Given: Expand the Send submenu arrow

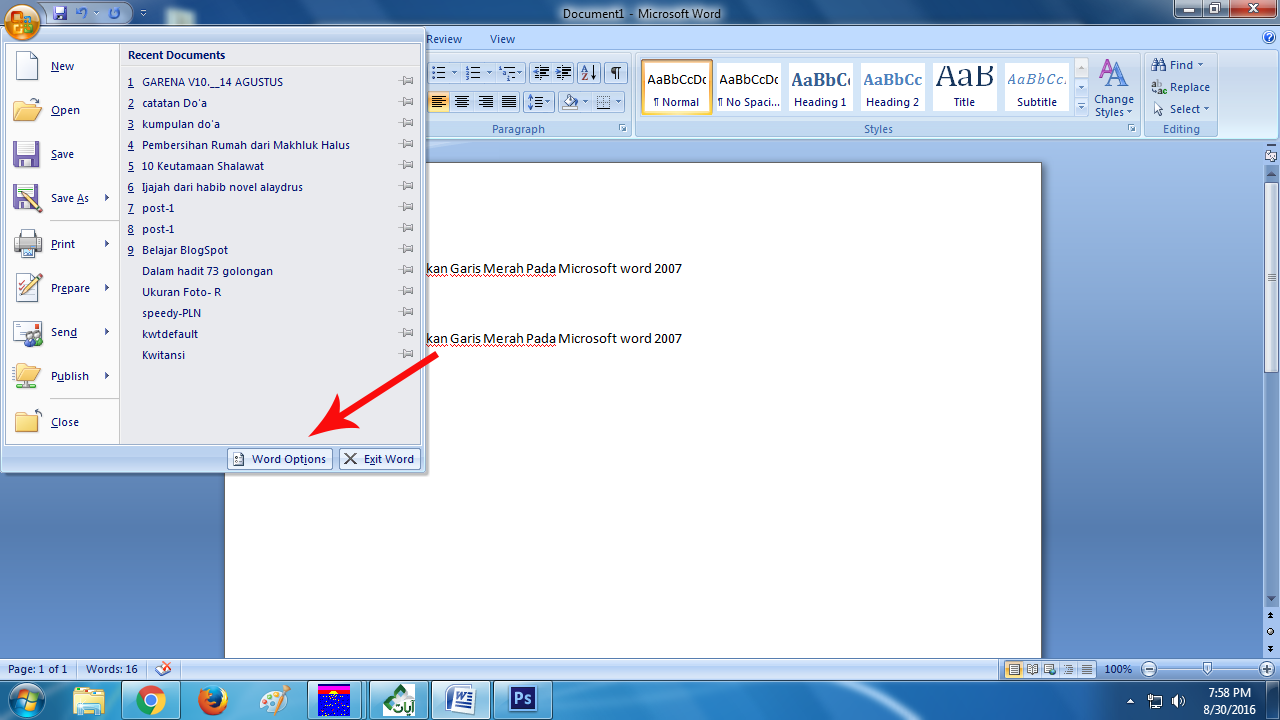Looking at the screenshot, I should (x=107, y=332).
